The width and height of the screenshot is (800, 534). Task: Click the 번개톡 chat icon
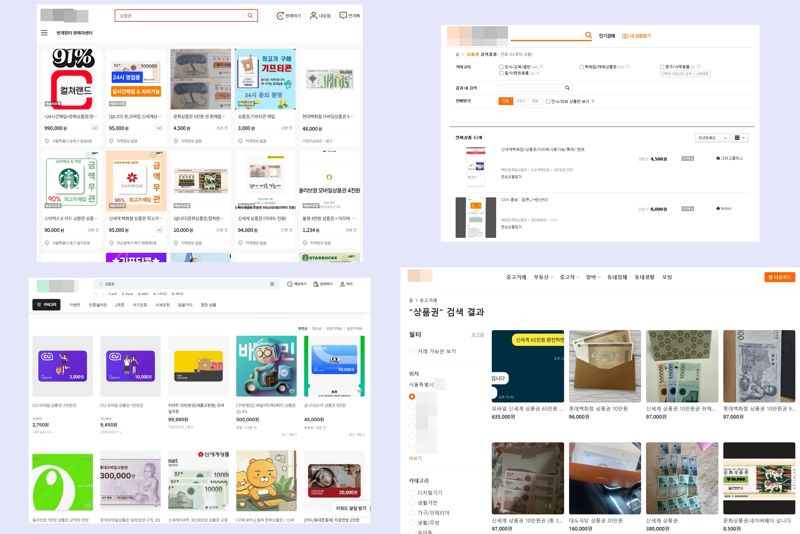343,16
